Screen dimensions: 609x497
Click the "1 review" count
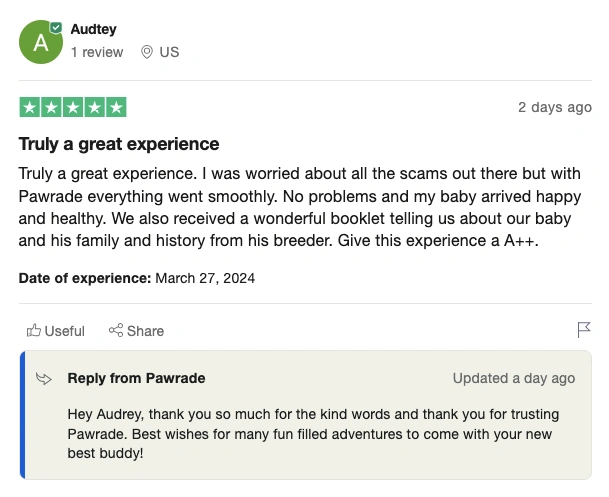[97, 52]
